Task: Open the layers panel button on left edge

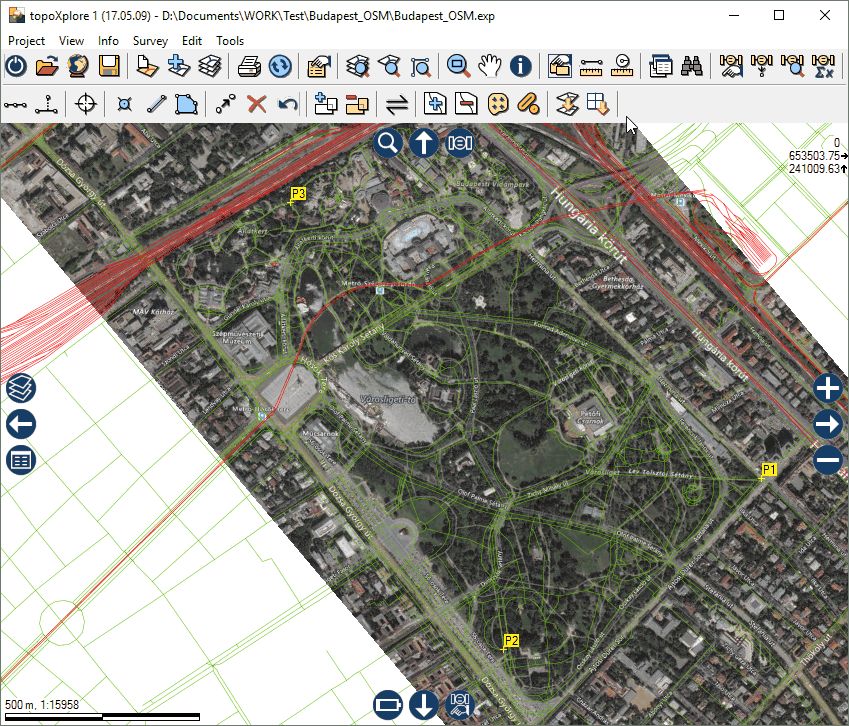Action: (x=20, y=389)
